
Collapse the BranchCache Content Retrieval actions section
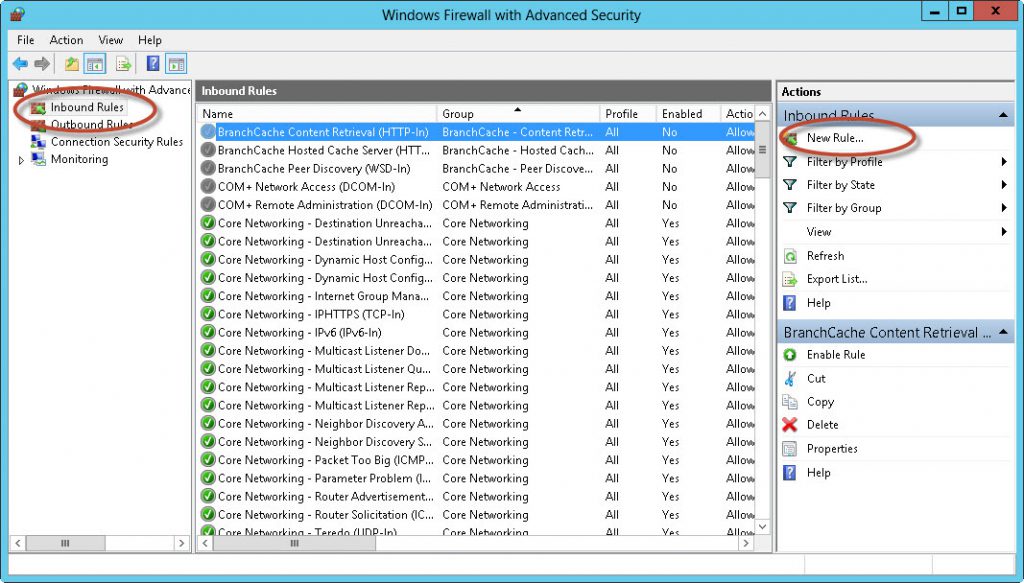point(1003,333)
